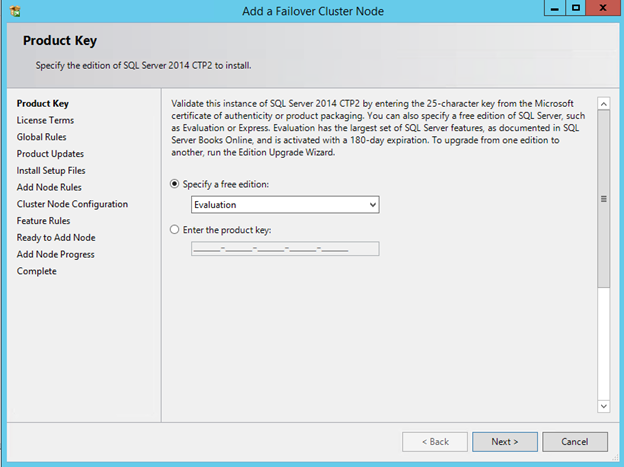Open the Product Updates step
This screenshot has width=624, height=467.
tap(50, 154)
